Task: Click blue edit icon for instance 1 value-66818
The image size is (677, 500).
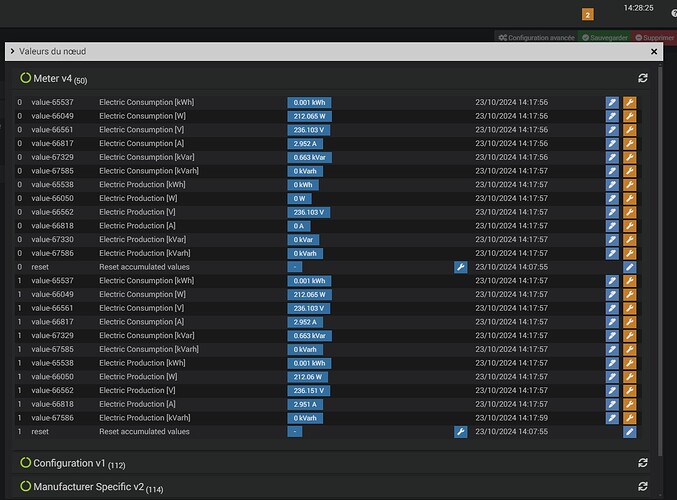Action: point(612,404)
